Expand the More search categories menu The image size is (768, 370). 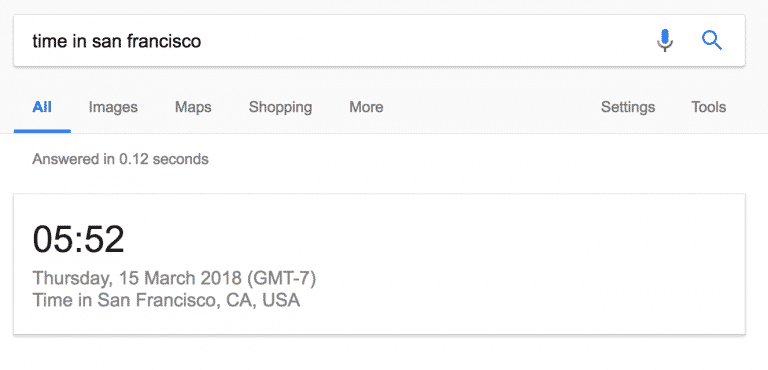click(366, 107)
